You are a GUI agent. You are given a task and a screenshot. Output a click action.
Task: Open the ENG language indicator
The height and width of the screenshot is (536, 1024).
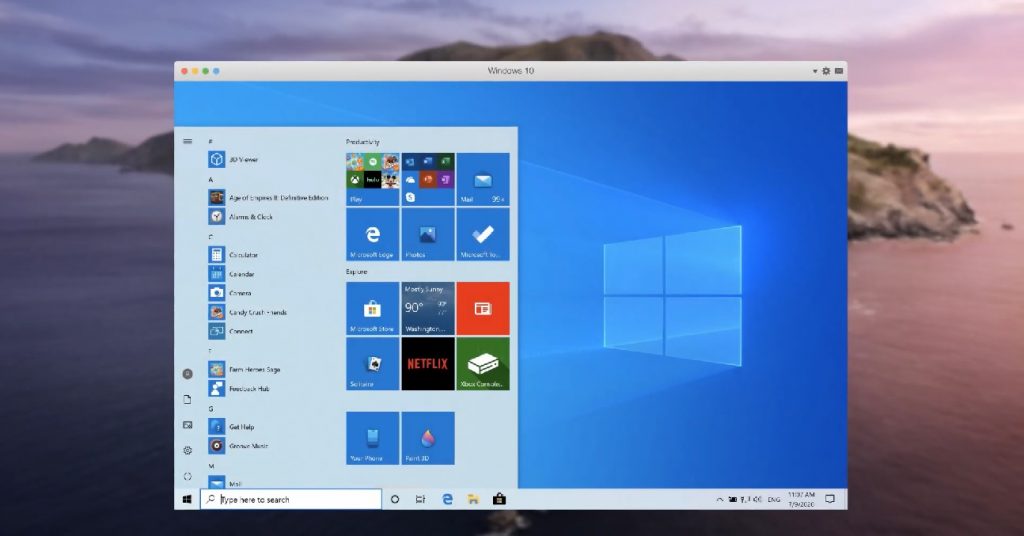coord(774,499)
